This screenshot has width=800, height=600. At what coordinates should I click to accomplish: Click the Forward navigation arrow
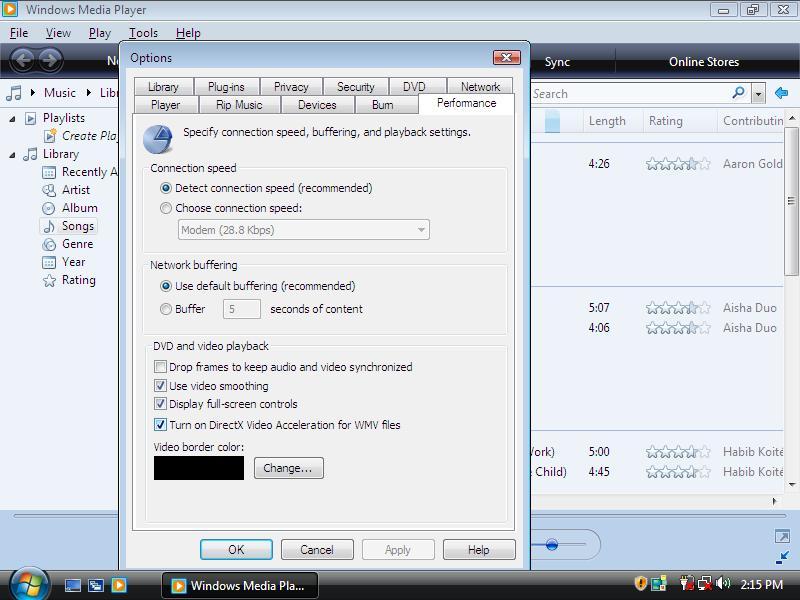49,60
